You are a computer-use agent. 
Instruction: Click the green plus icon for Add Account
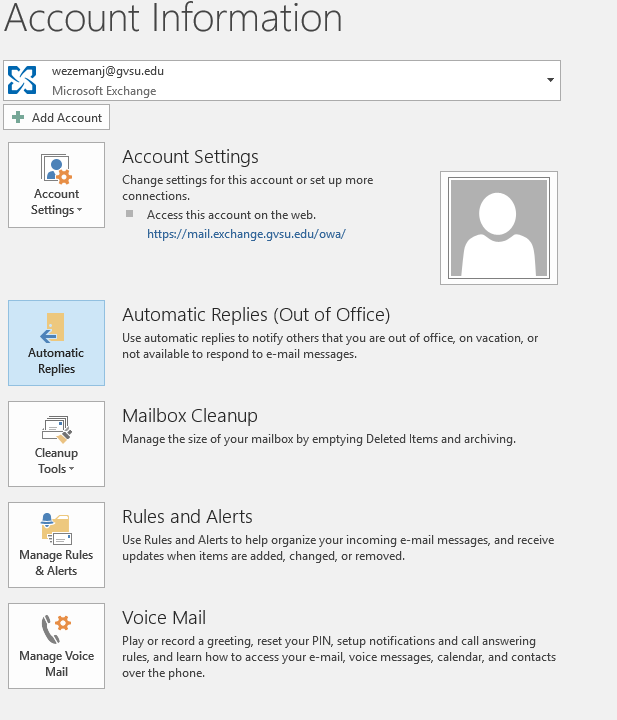(17, 118)
